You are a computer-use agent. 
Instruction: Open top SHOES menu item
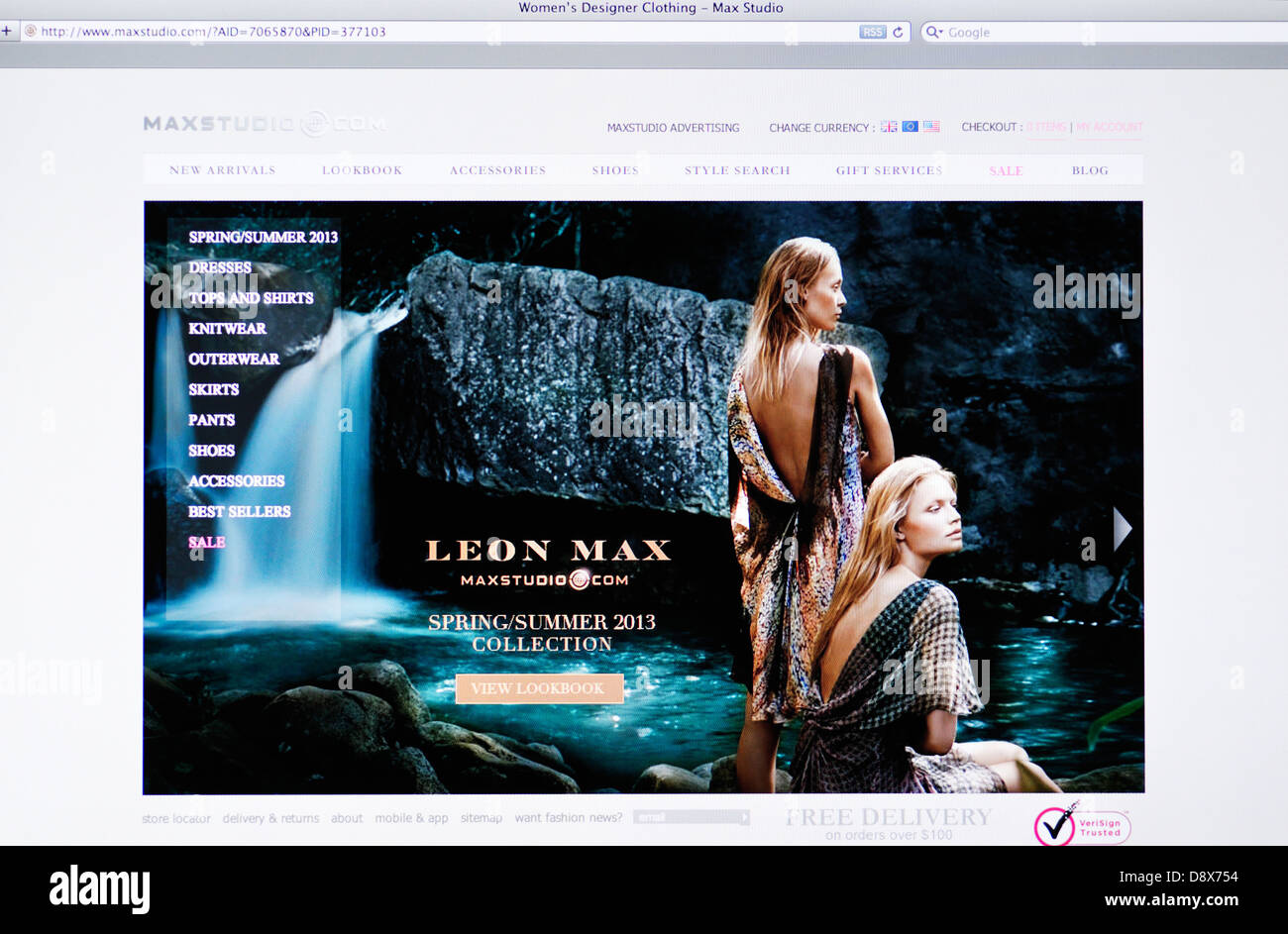(x=615, y=170)
